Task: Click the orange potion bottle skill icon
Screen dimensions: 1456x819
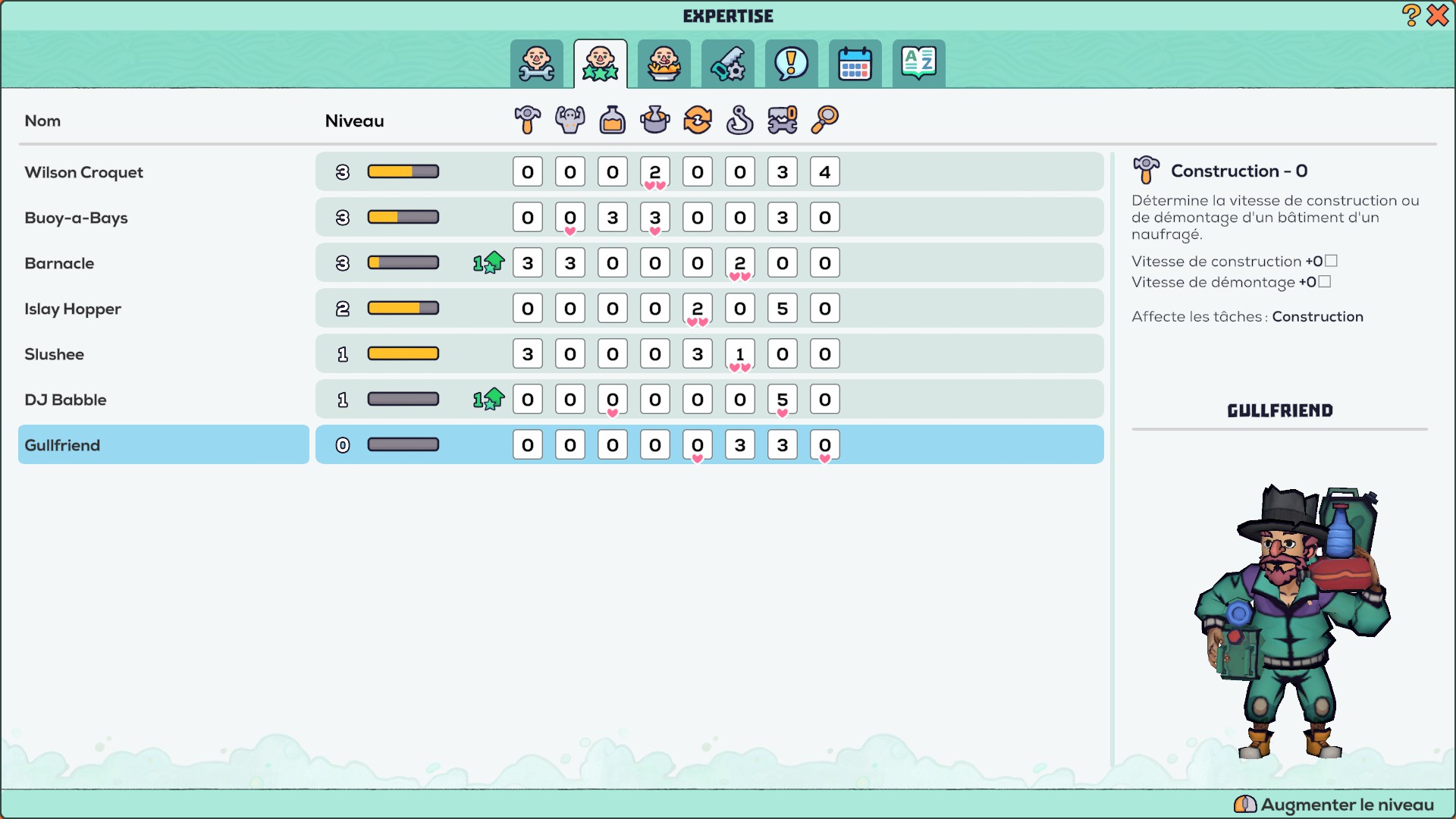Action: (612, 120)
